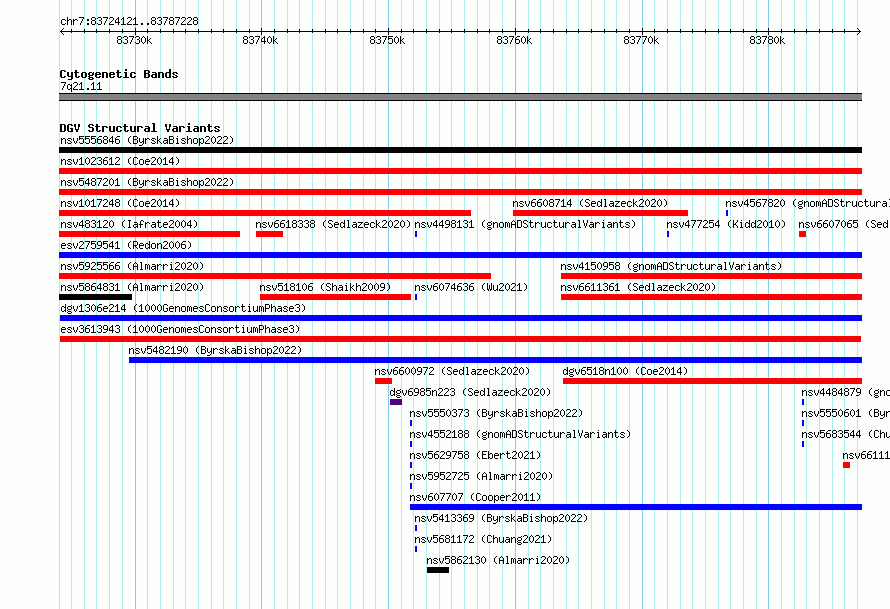
Task: Click the nsv607707 (Cooper2011) label
Action: pos(475,497)
